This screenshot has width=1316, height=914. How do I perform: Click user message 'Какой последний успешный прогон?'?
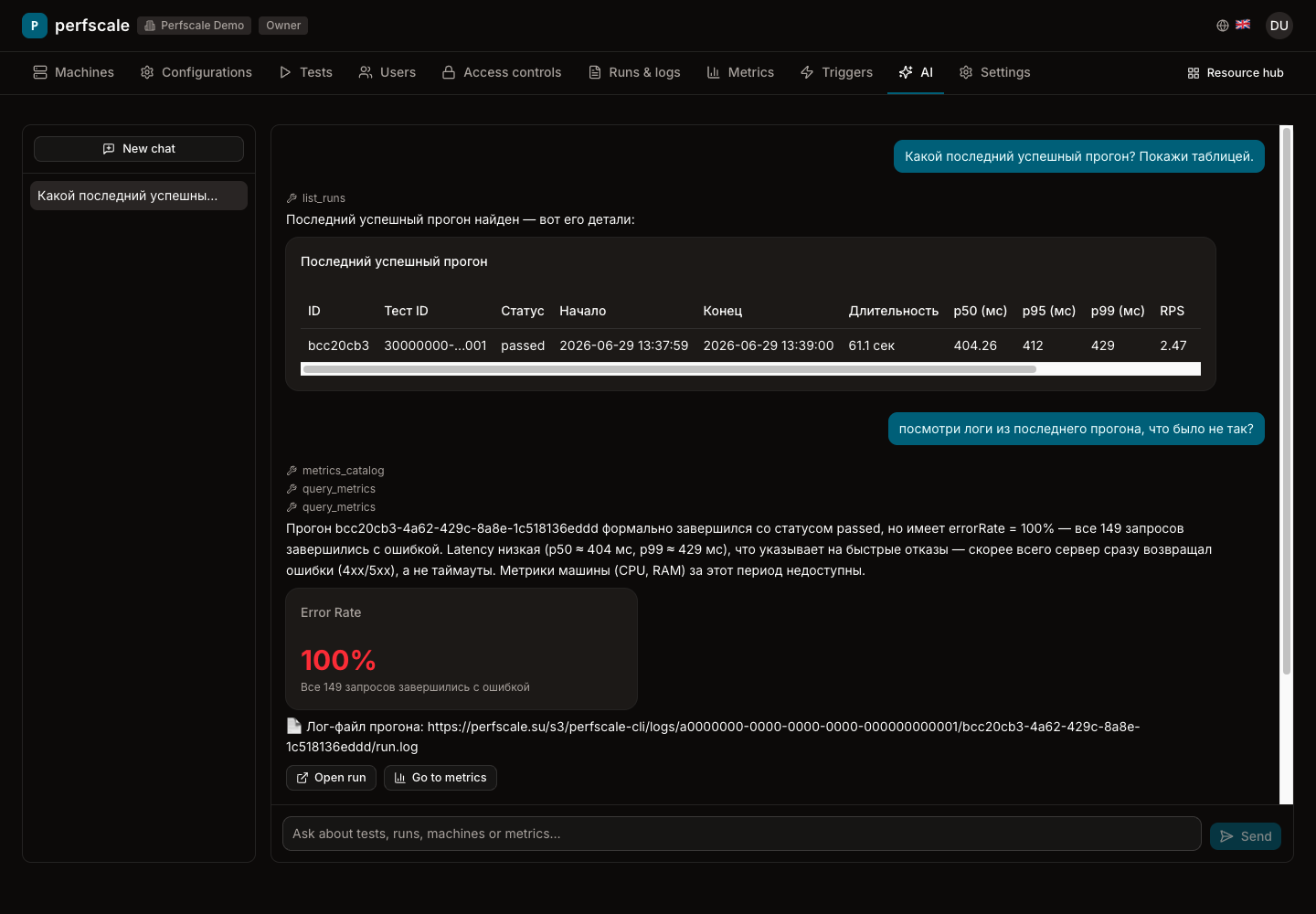point(1079,156)
